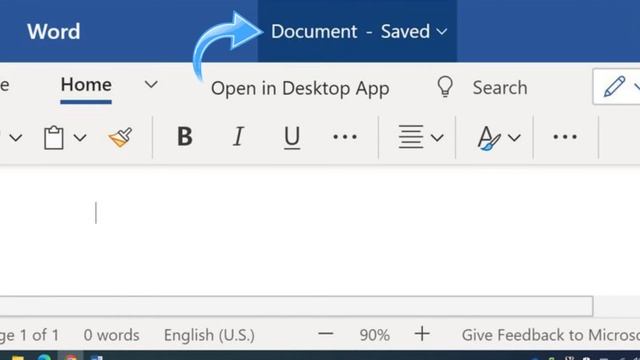640x360 pixels.
Task: Click the Editing pencil mode icon
Action: (x=614, y=86)
